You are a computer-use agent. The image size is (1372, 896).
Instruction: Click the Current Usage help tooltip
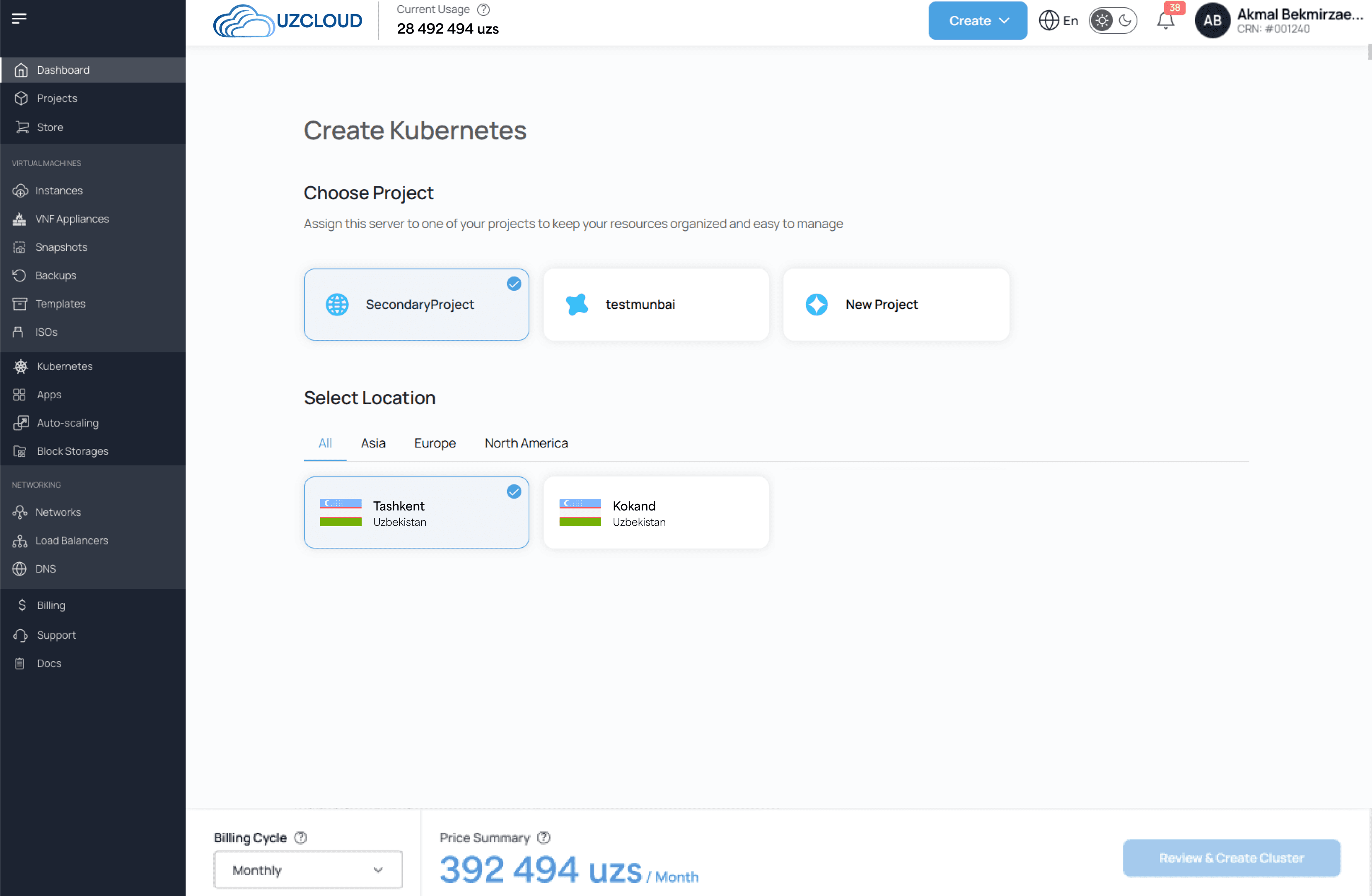pyautogui.click(x=484, y=9)
